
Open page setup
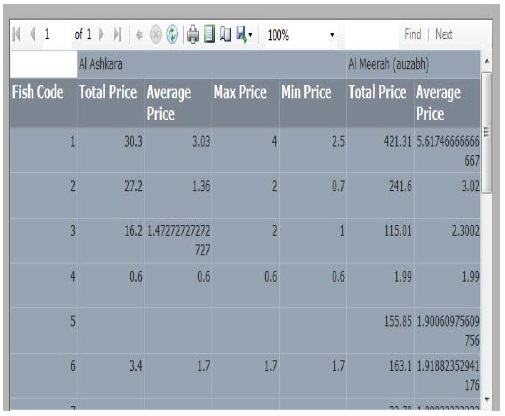click(225, 34)
